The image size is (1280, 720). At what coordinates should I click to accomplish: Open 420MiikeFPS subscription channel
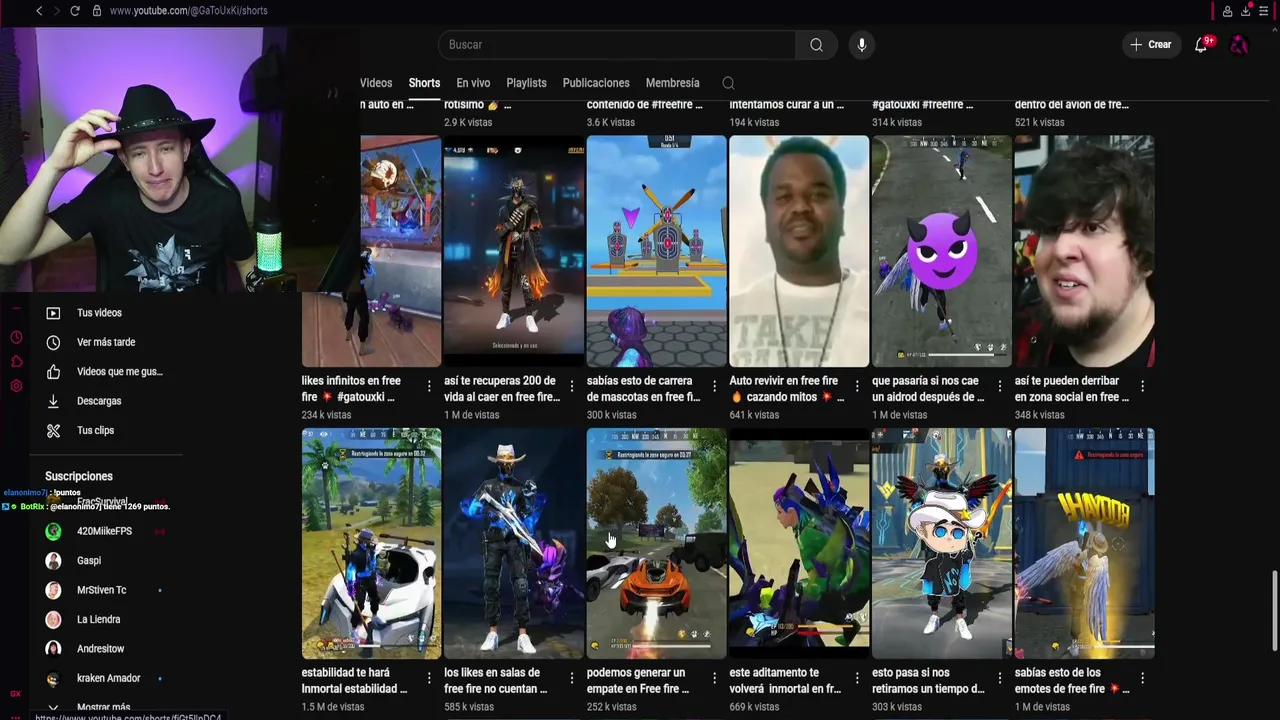(x=103, y=531)
